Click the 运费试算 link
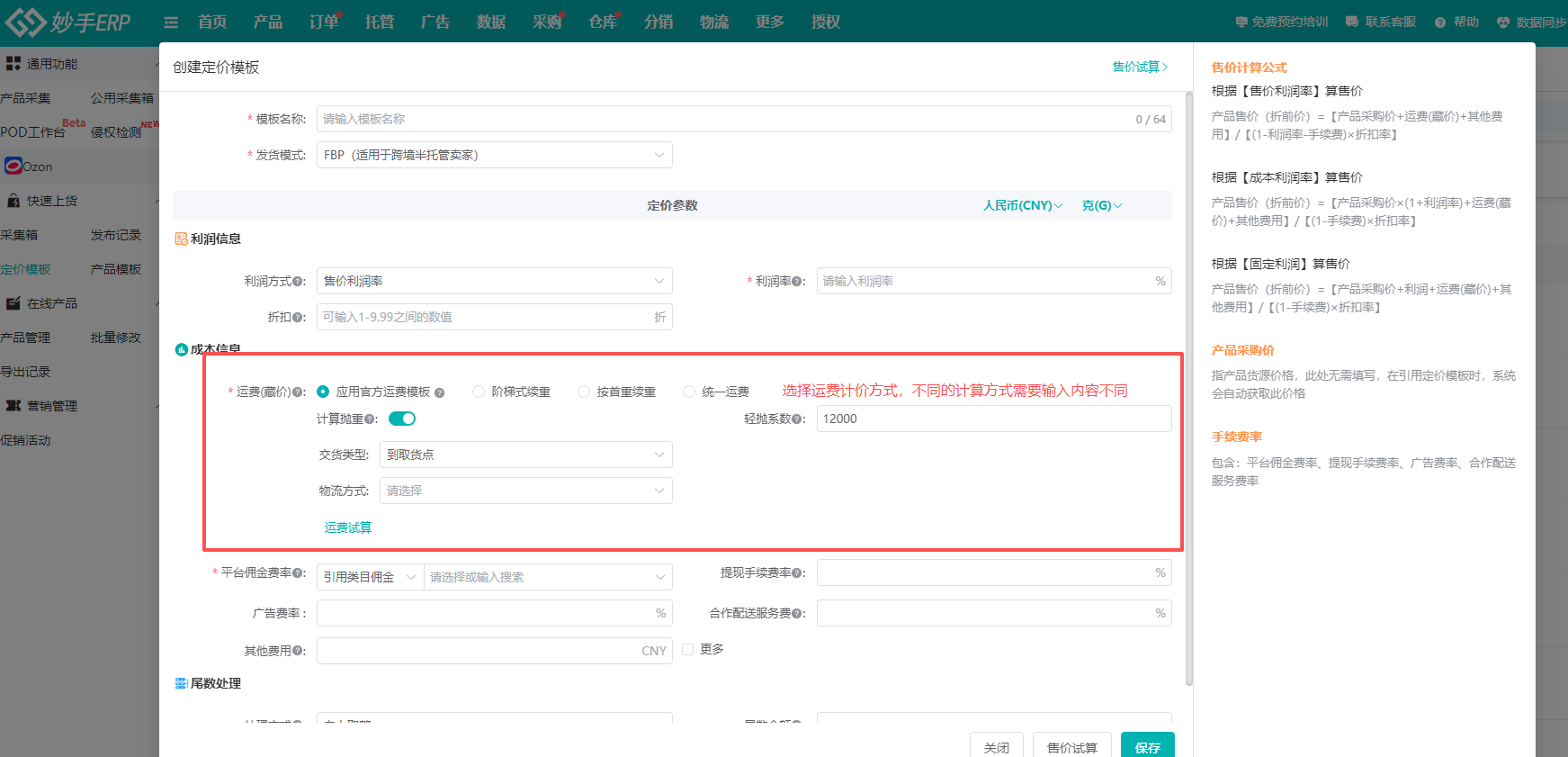The height and width of the screenshot is (757, 1568). pos(348,527)
